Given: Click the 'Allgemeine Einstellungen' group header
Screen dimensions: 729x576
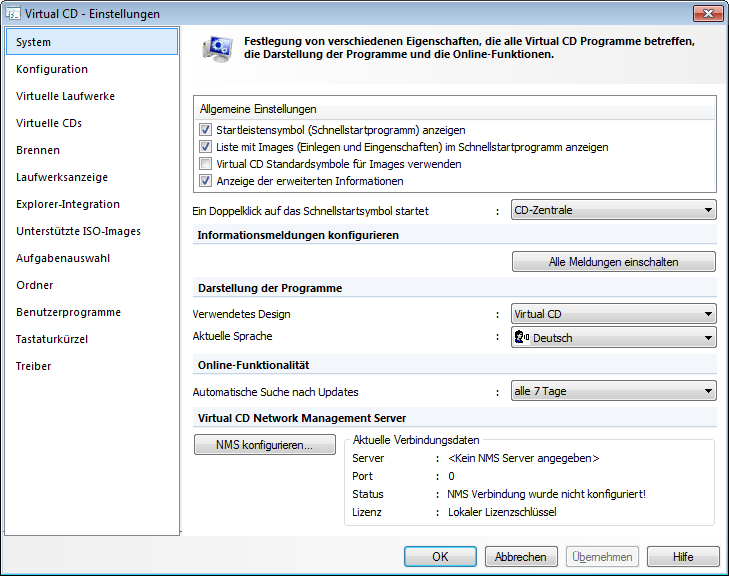Looking at the screenshot, I should tap(258, 109).
